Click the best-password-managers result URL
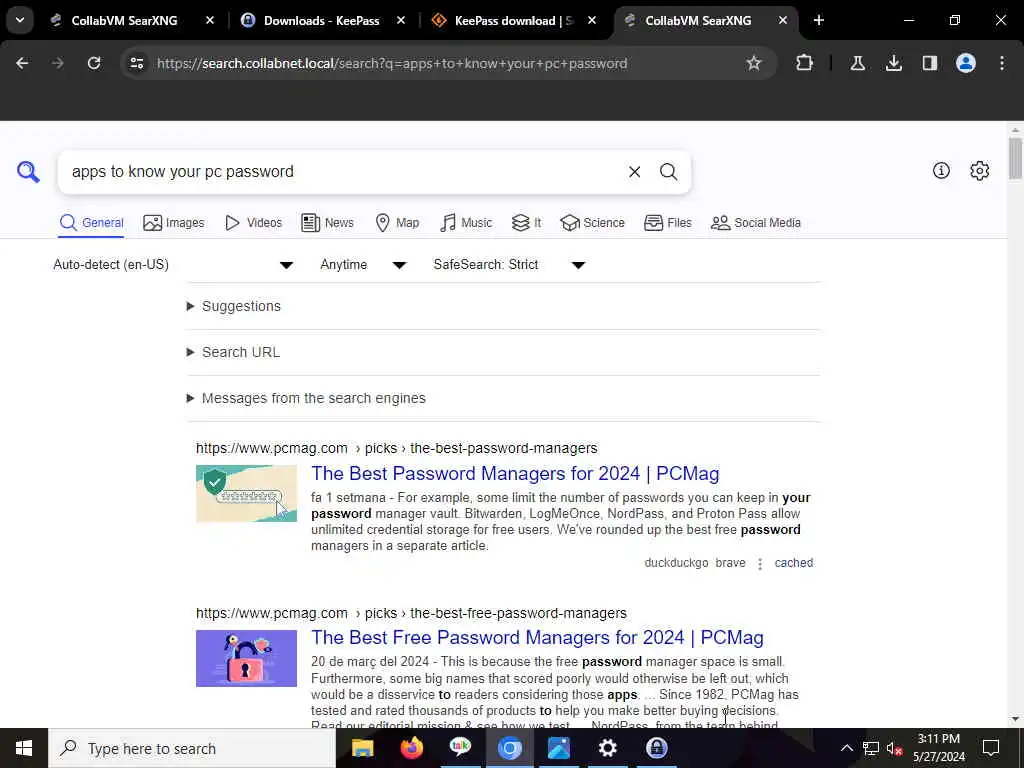Screen dimensions: 1024x768 pos(396,449)
